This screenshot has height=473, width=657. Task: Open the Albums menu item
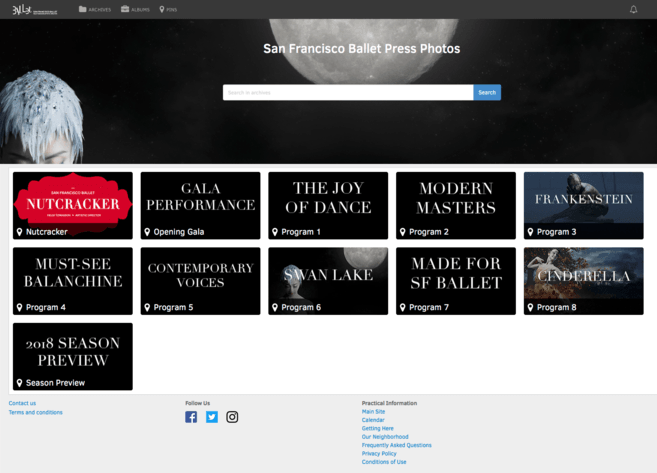tap(135, 9)
